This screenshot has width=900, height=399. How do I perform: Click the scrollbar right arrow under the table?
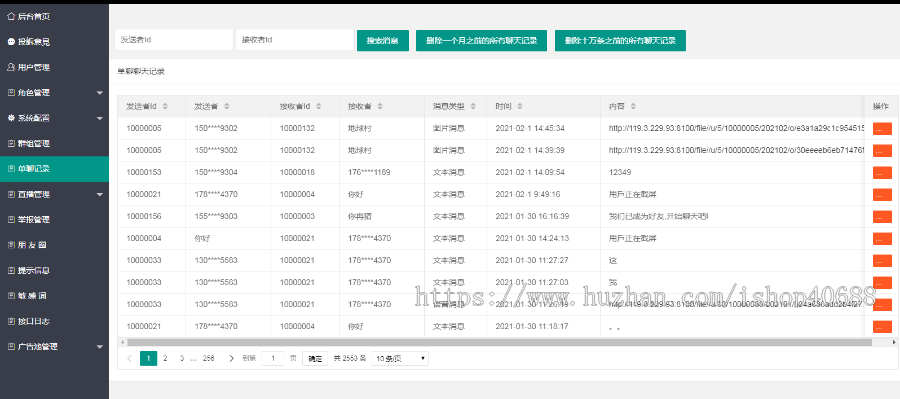[x=895, y=342]
